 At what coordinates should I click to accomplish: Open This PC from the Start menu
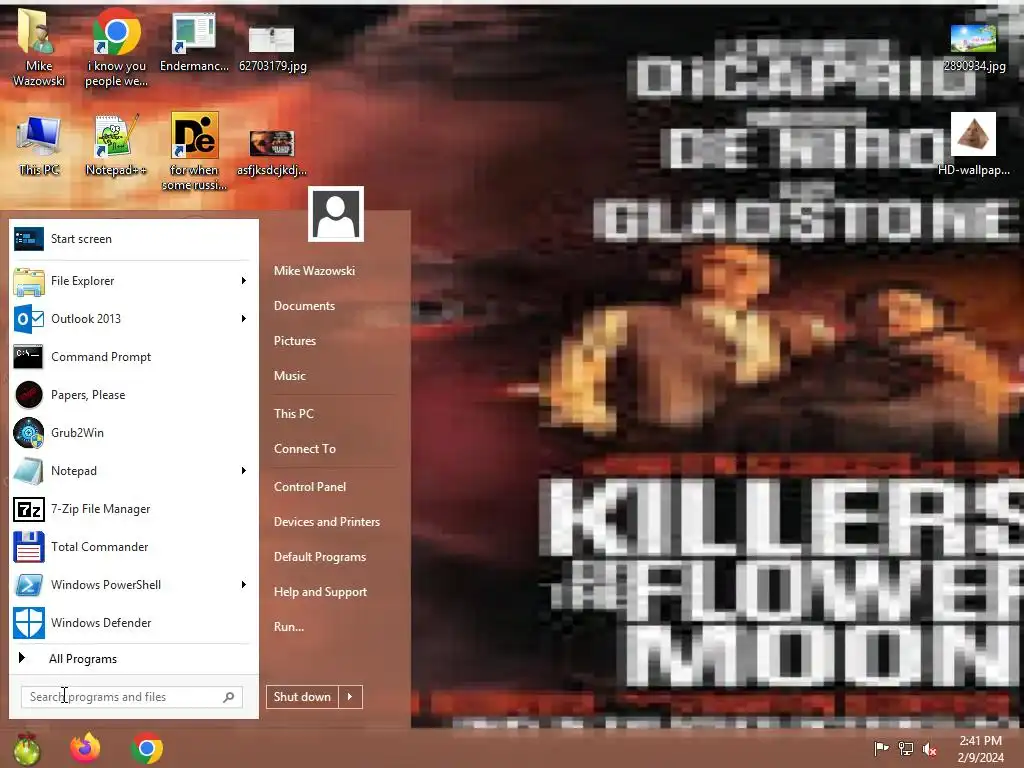[294, 413]
